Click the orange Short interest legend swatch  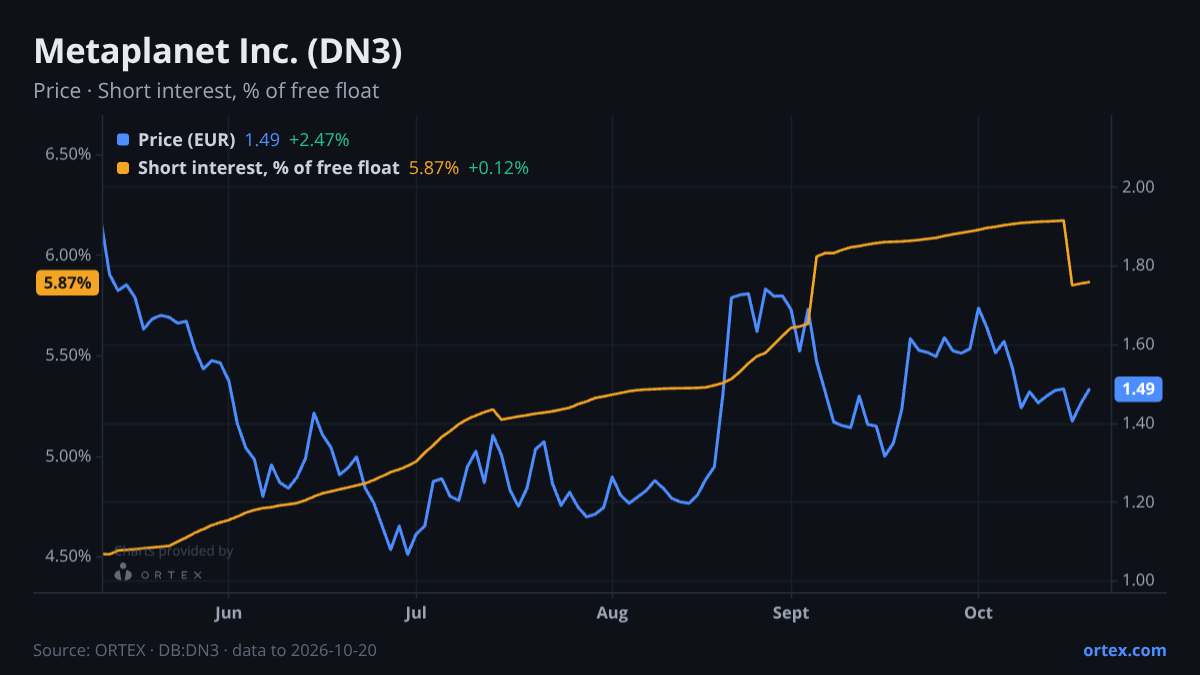tap(123, 168)
